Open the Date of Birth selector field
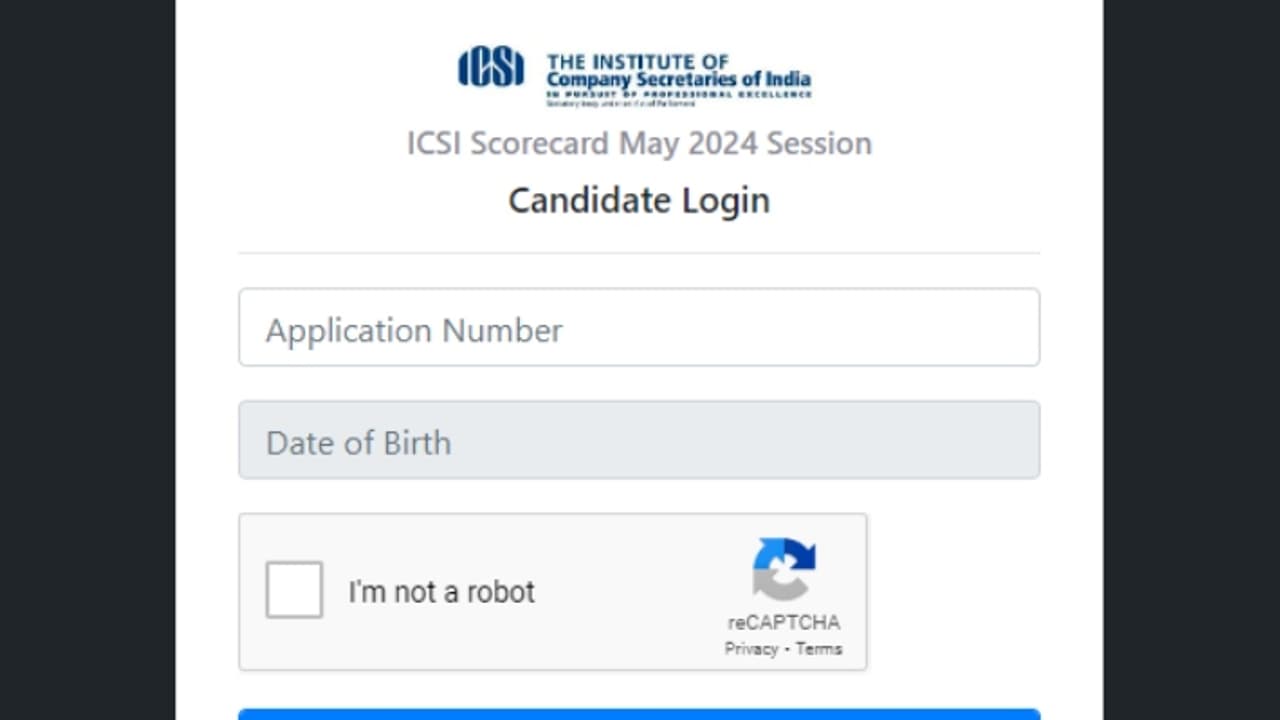 639,440
